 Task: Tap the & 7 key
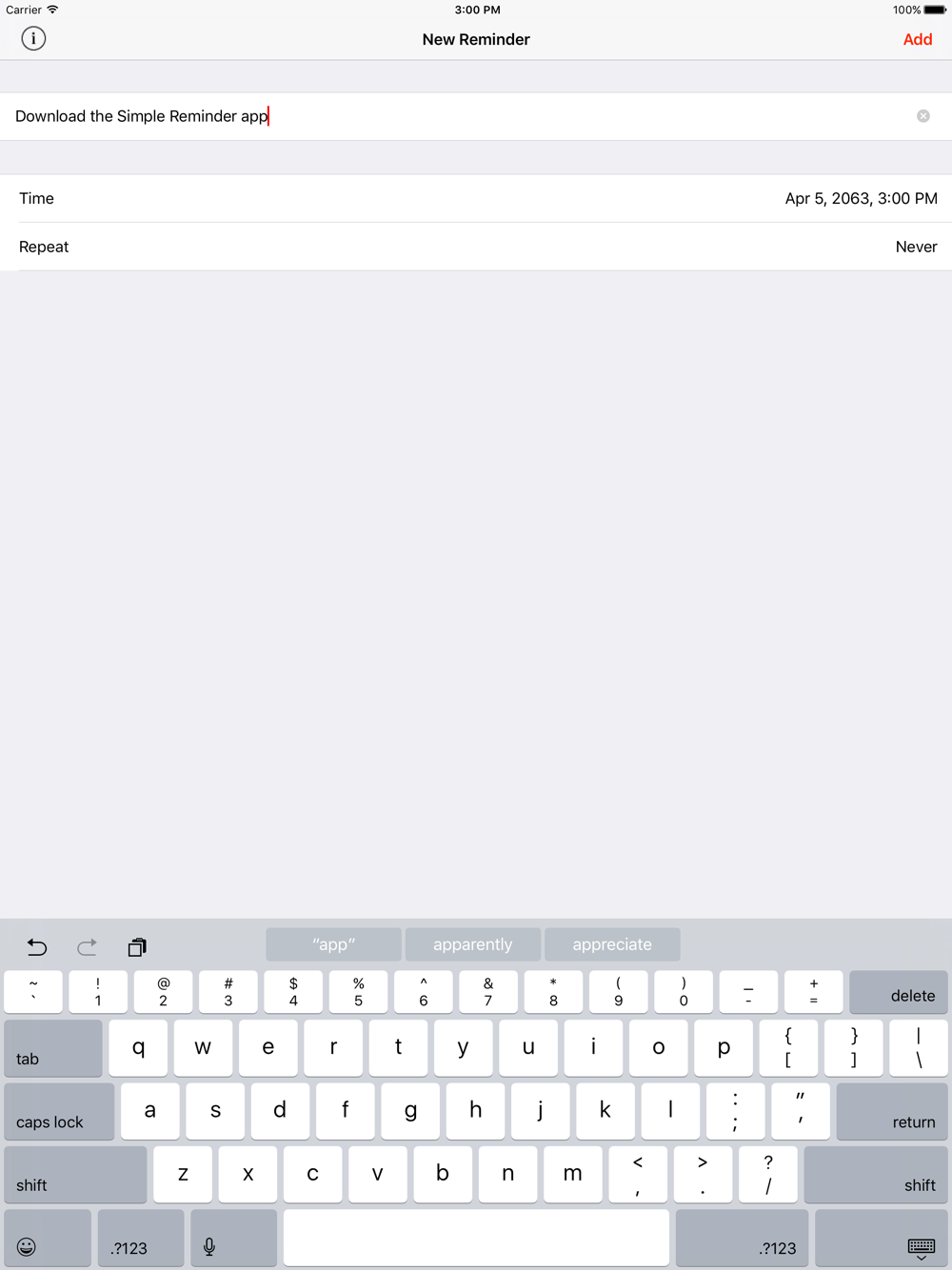(488, 992)
